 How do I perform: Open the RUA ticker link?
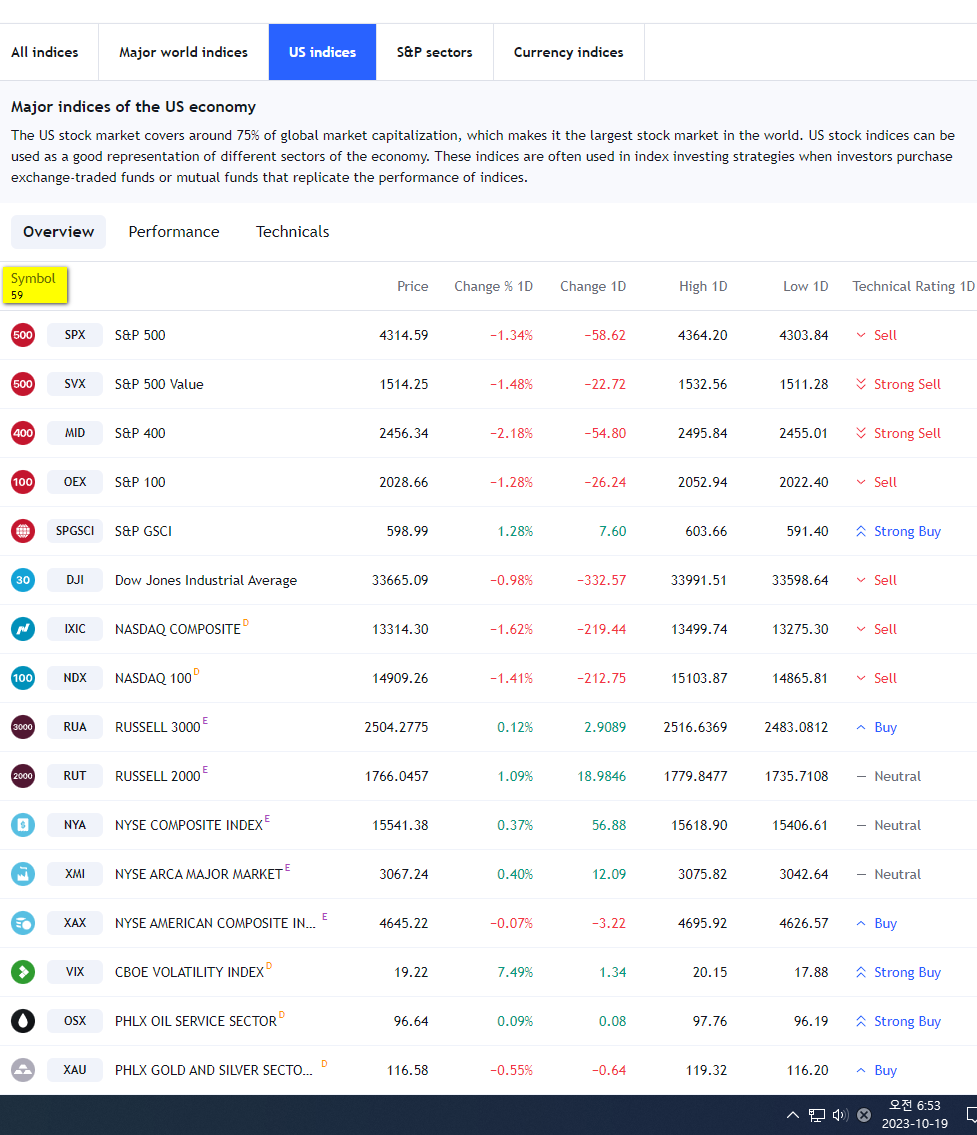(x=75, y=727)
